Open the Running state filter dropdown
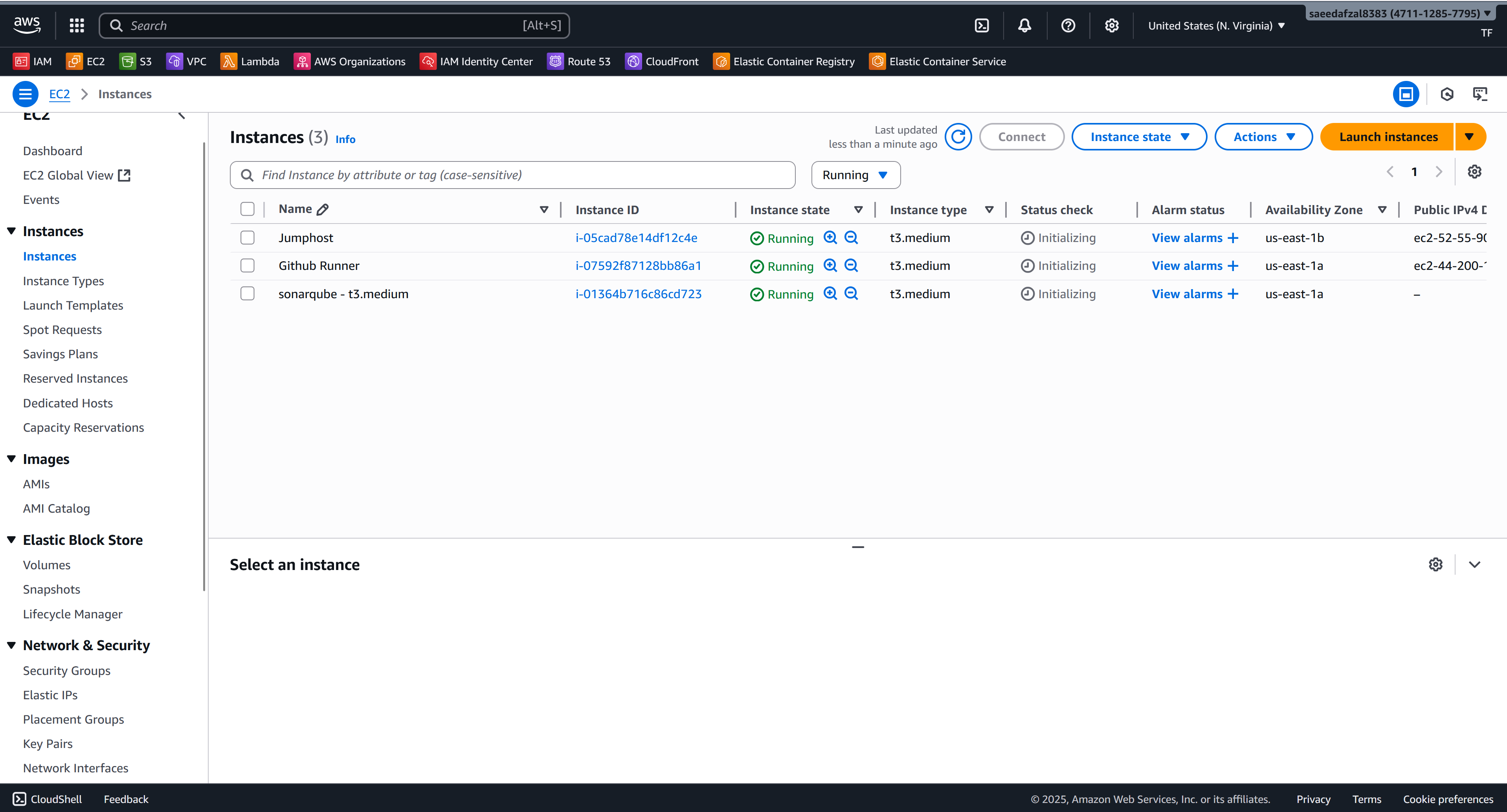1507x812 pixels. tap(855, 174)
